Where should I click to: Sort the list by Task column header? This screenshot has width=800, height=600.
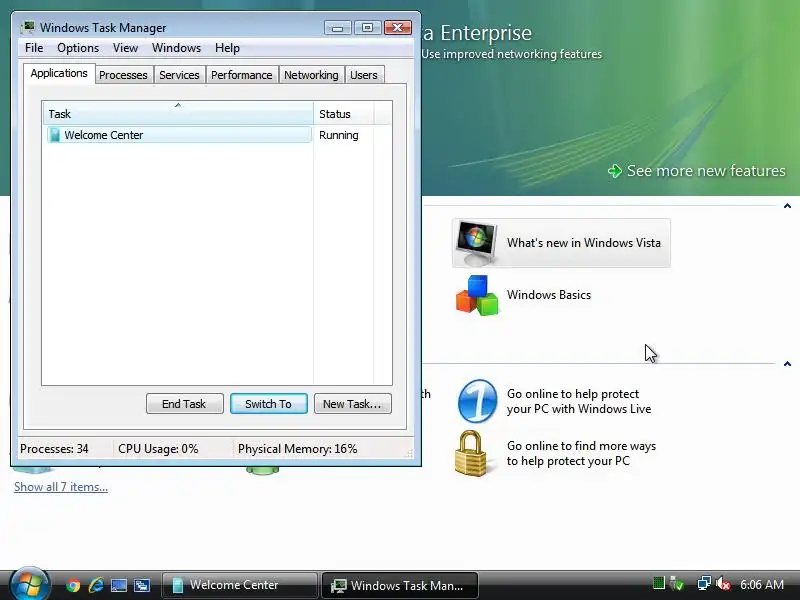point(178,114)
